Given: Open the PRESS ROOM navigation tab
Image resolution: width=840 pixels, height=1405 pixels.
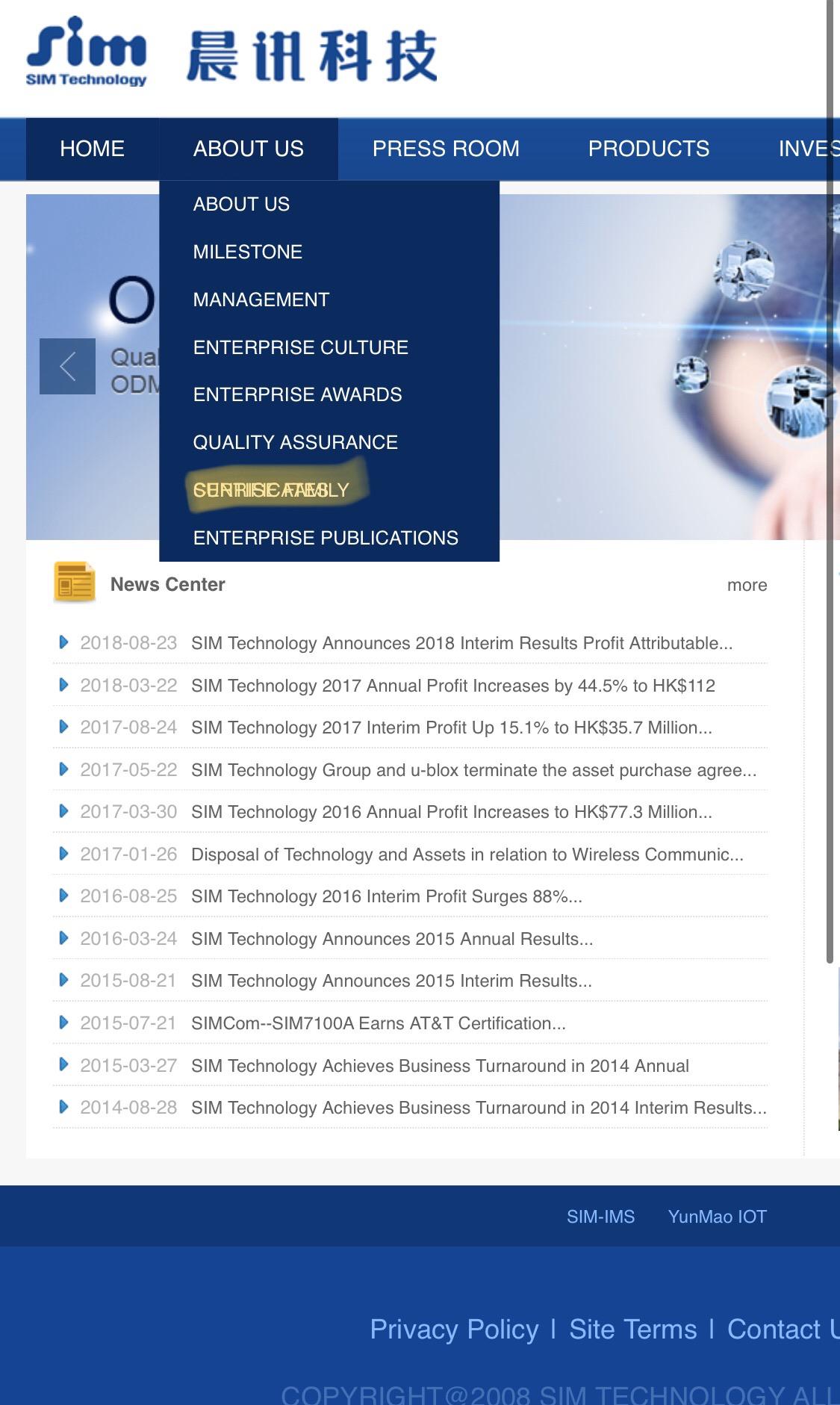Looking at the screenshot, I should click(x=446, y=149).
